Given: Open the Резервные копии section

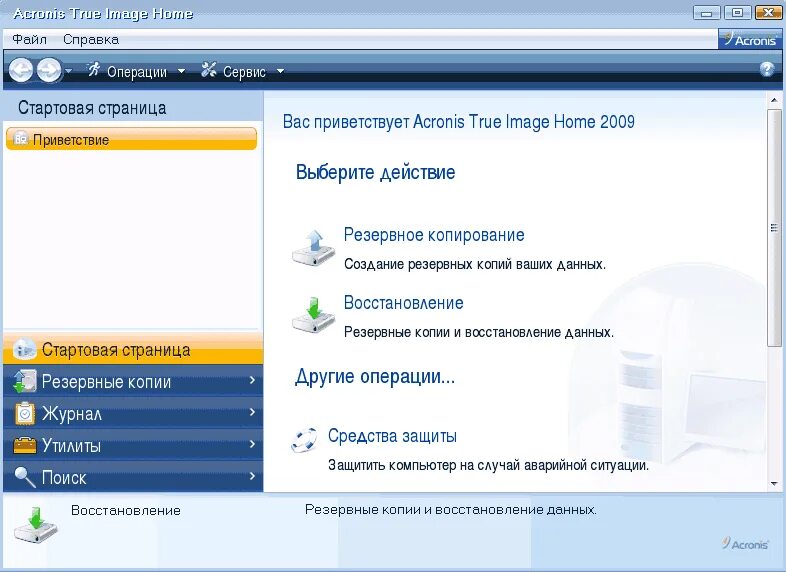Looking at the screenshot, I should tap(133, 382).
